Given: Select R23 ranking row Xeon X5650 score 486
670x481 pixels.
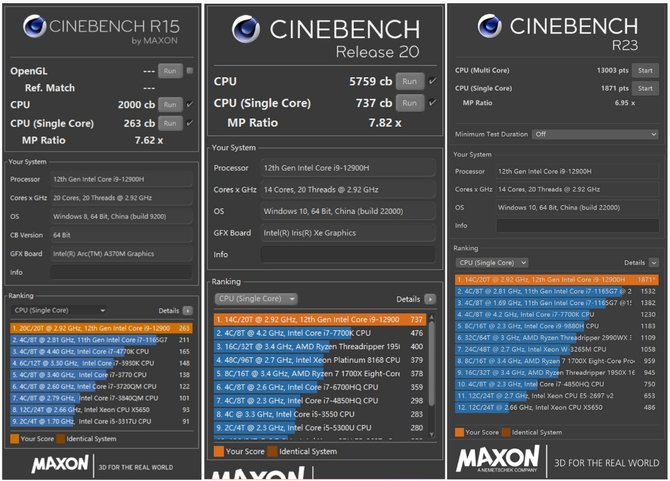Looking at the screenshot, I should [x=557, y=408].
